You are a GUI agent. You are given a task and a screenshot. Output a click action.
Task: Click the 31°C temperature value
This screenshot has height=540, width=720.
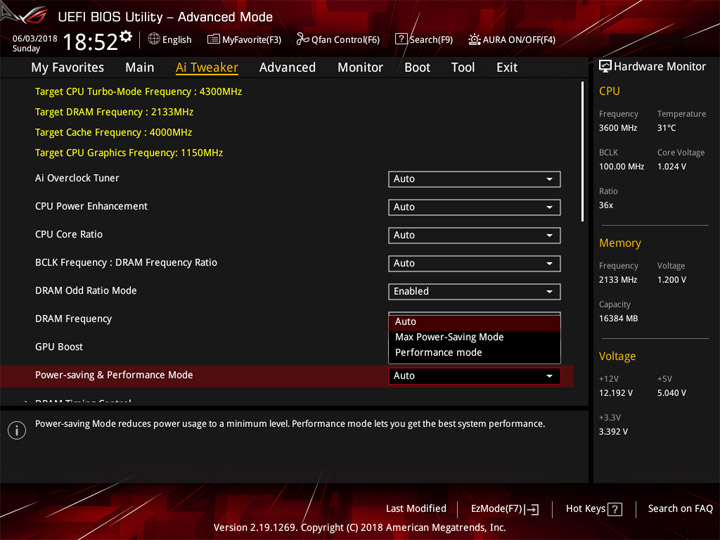click(x=667, y=128)
